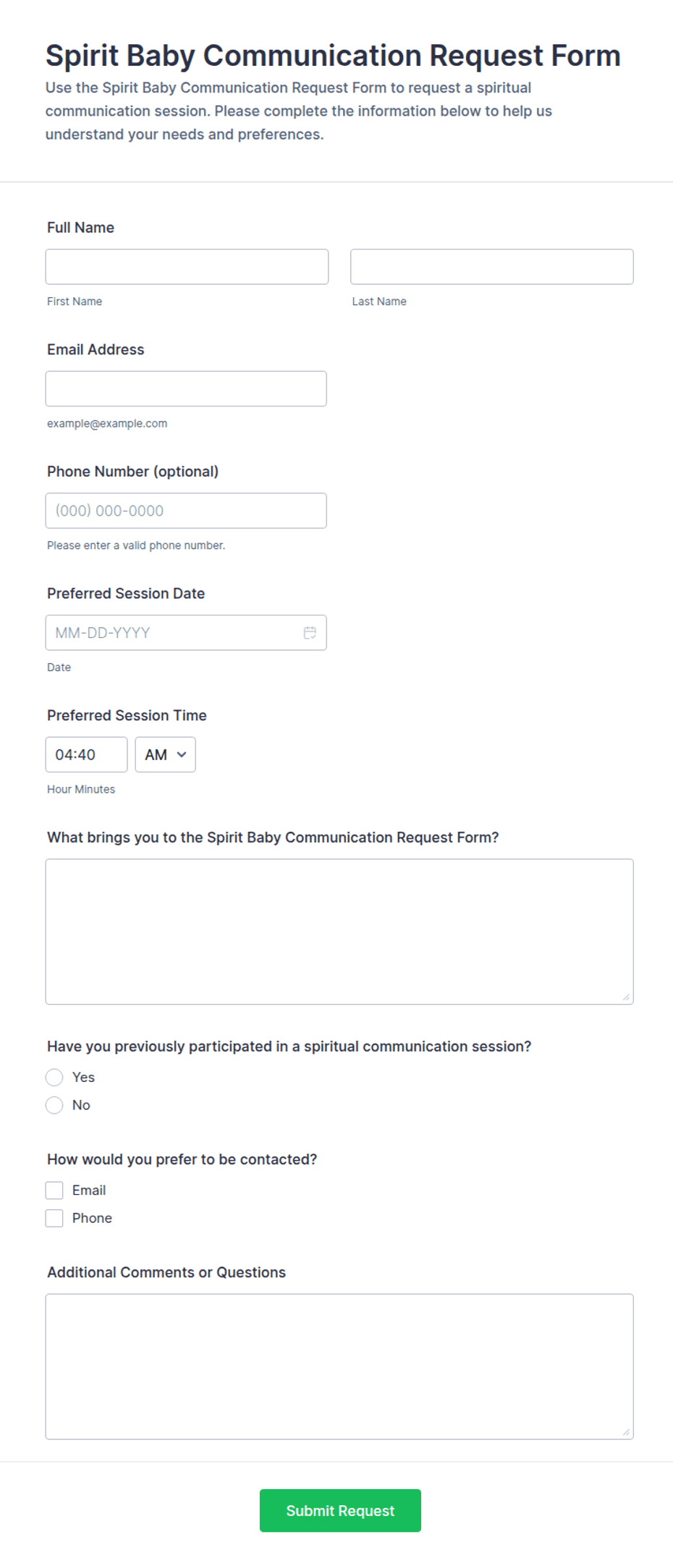Image resolution: width=673 pixels, height=1568 pixels.
Task: Check the Phone contact option
Action: [x=54, y=1218]
